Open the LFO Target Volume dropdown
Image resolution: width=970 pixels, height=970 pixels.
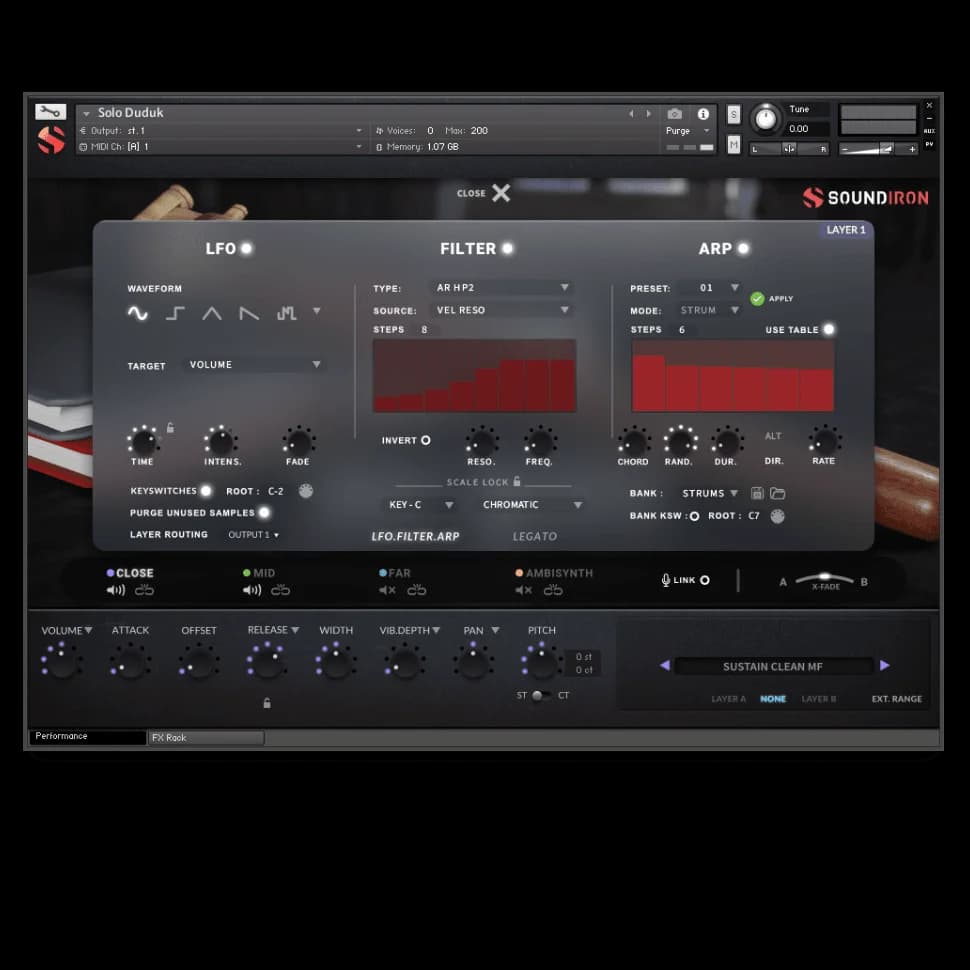253,365
